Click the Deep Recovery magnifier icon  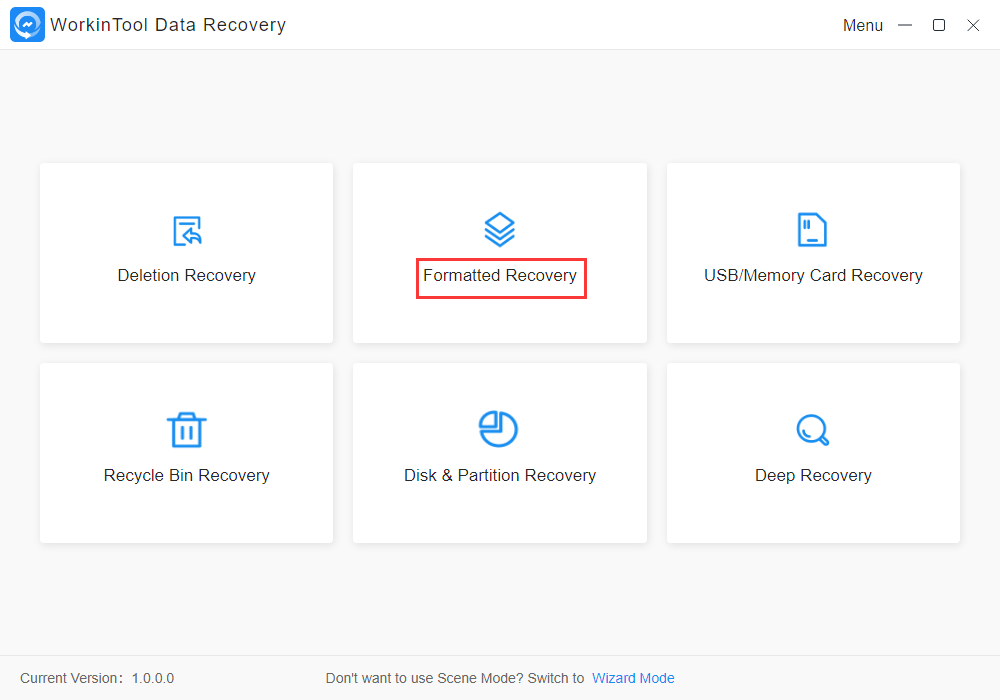click(x=813, y=430)
